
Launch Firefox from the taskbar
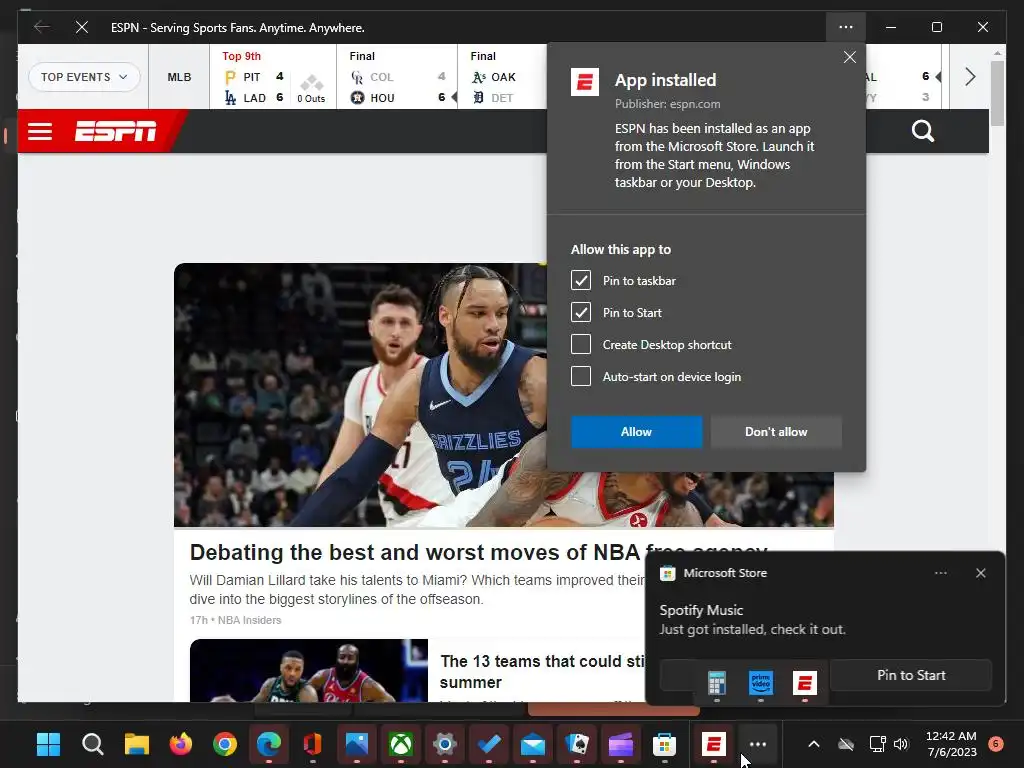(181, 744)
